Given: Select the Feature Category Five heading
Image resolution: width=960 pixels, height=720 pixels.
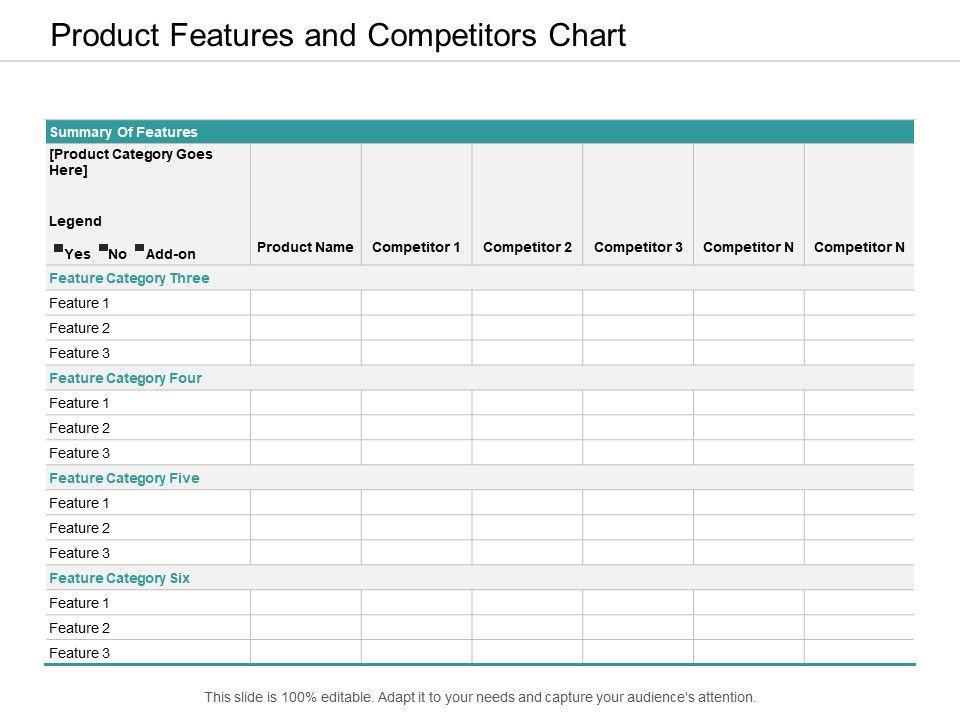Looking at the screenshot, I should [x=124, y=478].
